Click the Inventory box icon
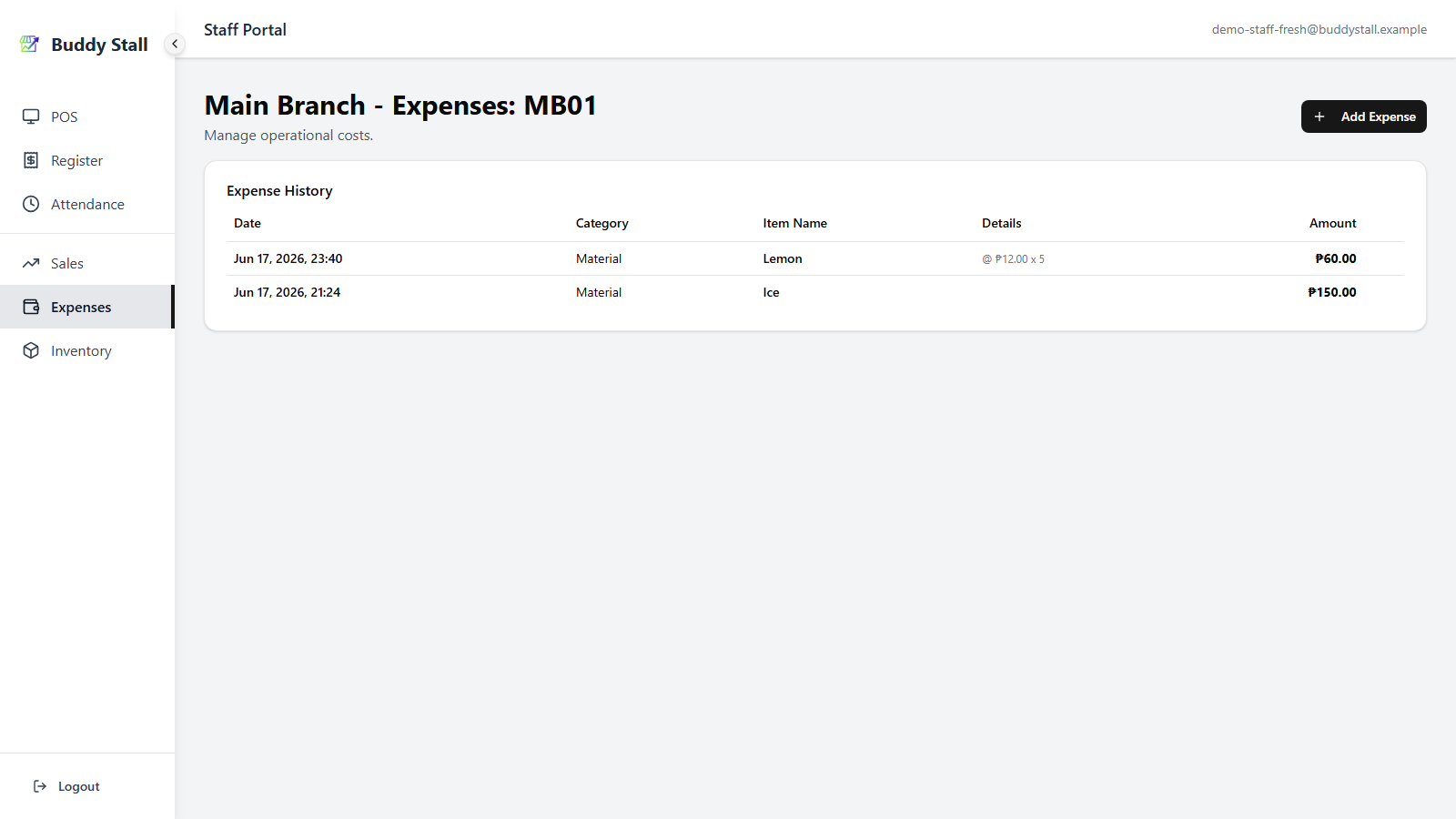The width and height of the screenshot is (1456, 819). coord(31,350)
